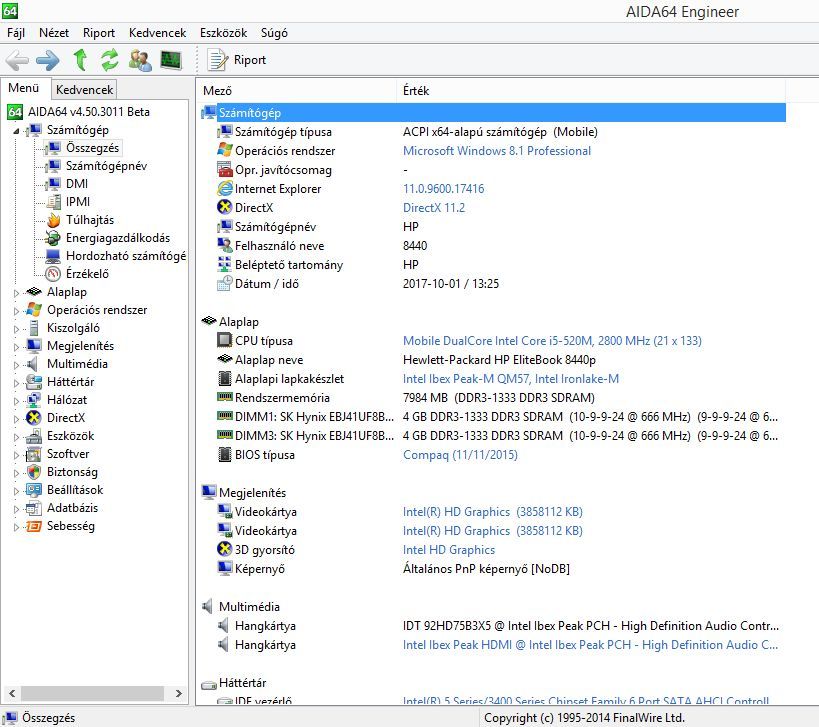
Task: Open the Intel HD Graphics 3D accelerator link
Action: point(449,550)
